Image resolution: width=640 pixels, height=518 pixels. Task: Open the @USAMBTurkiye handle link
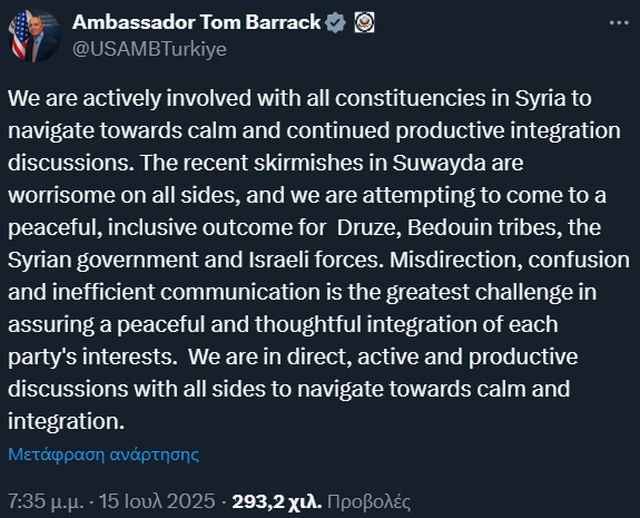149,48
